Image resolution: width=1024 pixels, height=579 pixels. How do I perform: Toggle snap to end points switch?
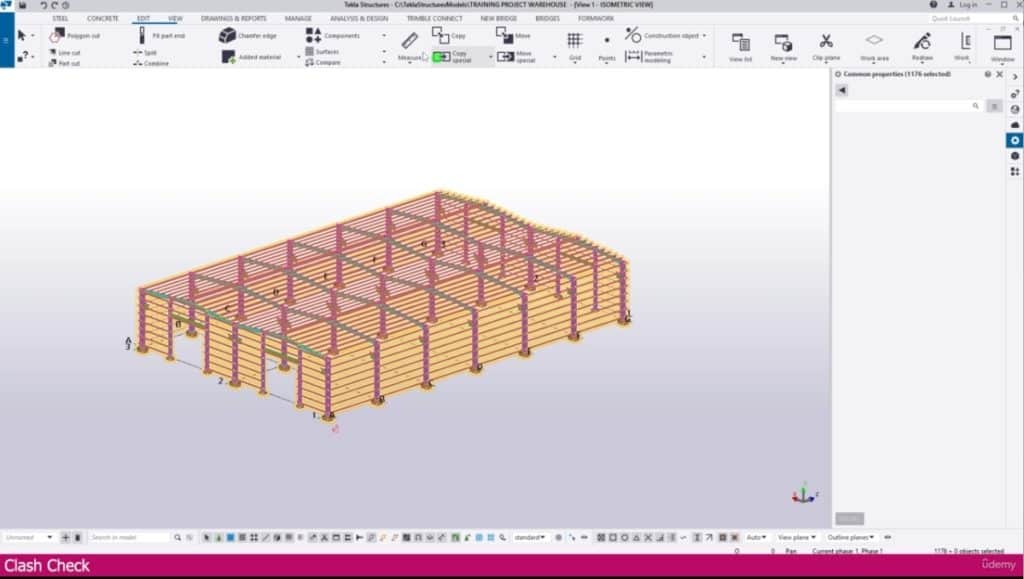tap(613, 537)
